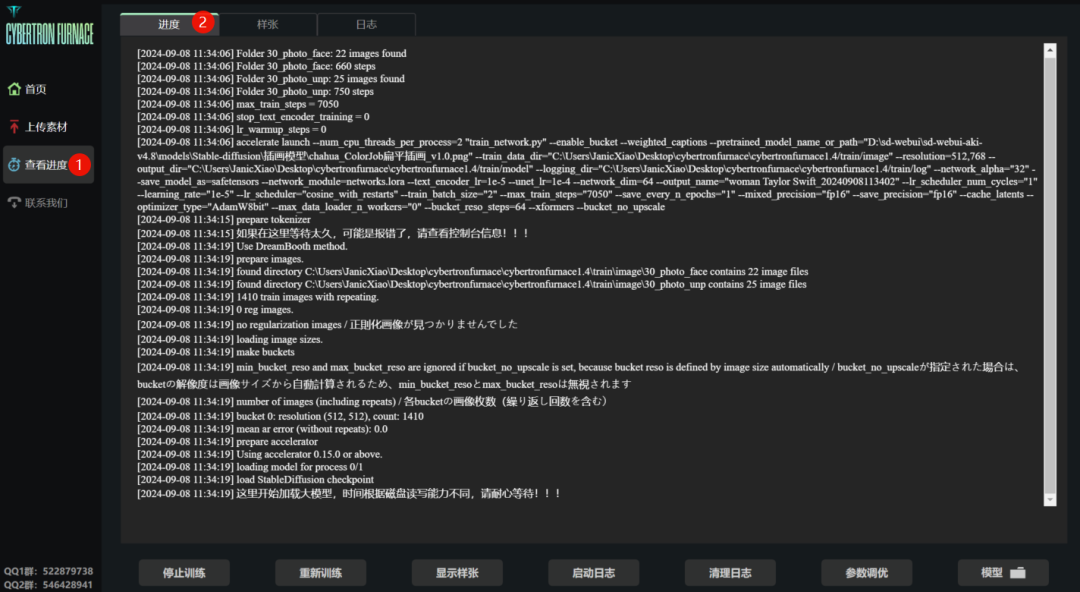The image size is (1080, 592).
Task: Click the phone icon beside 联系我们
Action: (x=14, y=203)
